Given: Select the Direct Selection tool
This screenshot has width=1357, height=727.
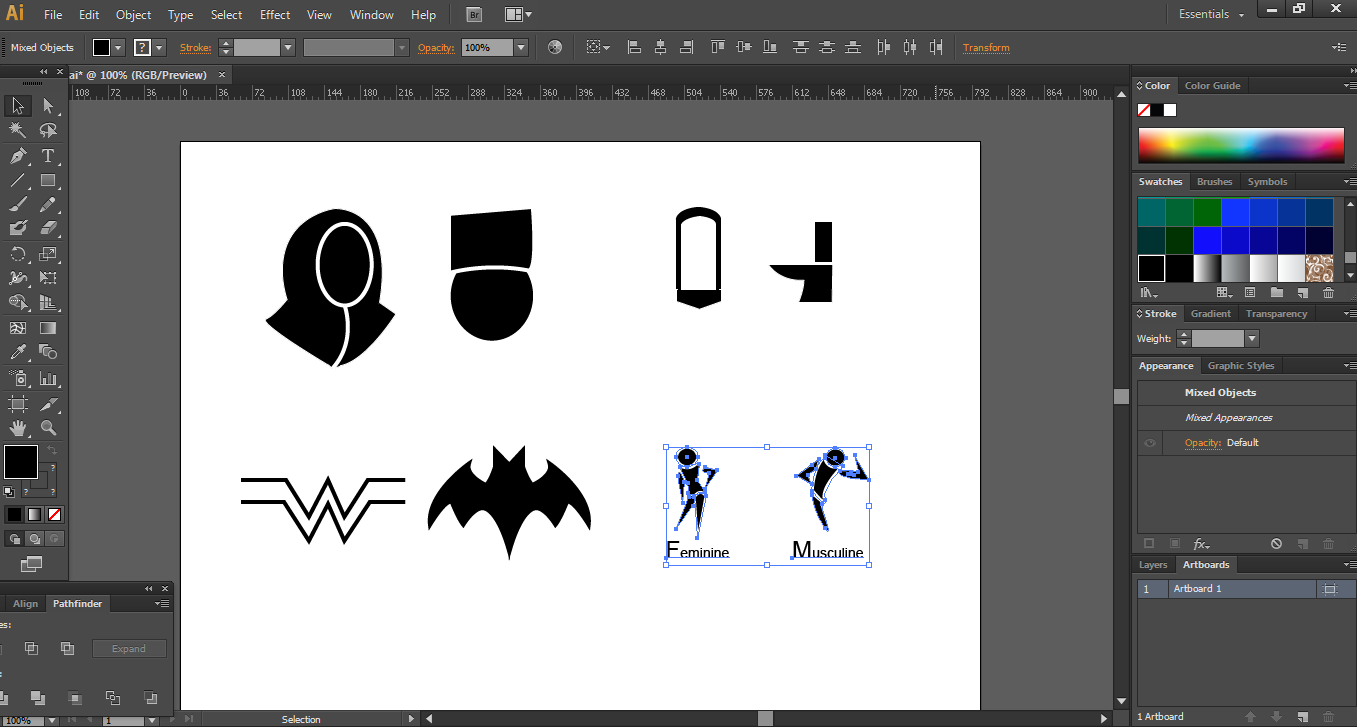Looking at the screenshot, I should (48, 105).
